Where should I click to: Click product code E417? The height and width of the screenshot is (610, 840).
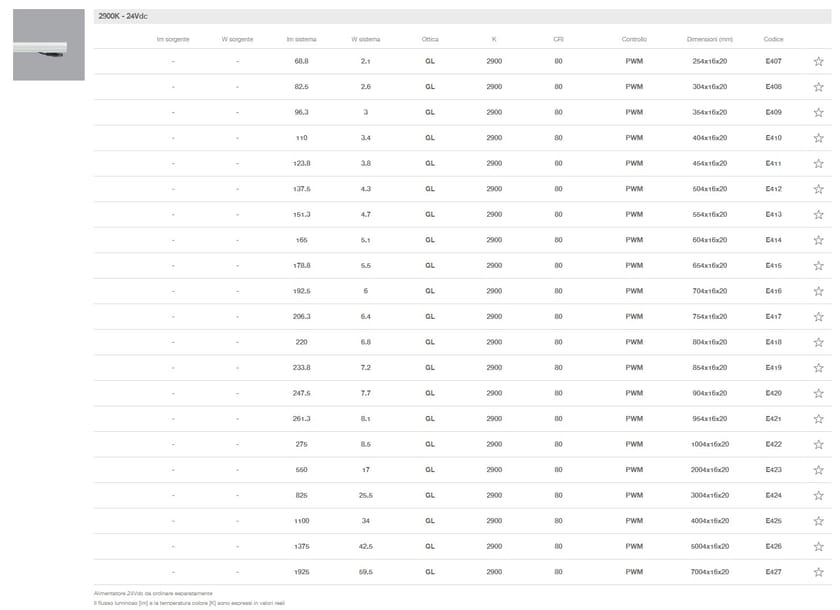773,316
